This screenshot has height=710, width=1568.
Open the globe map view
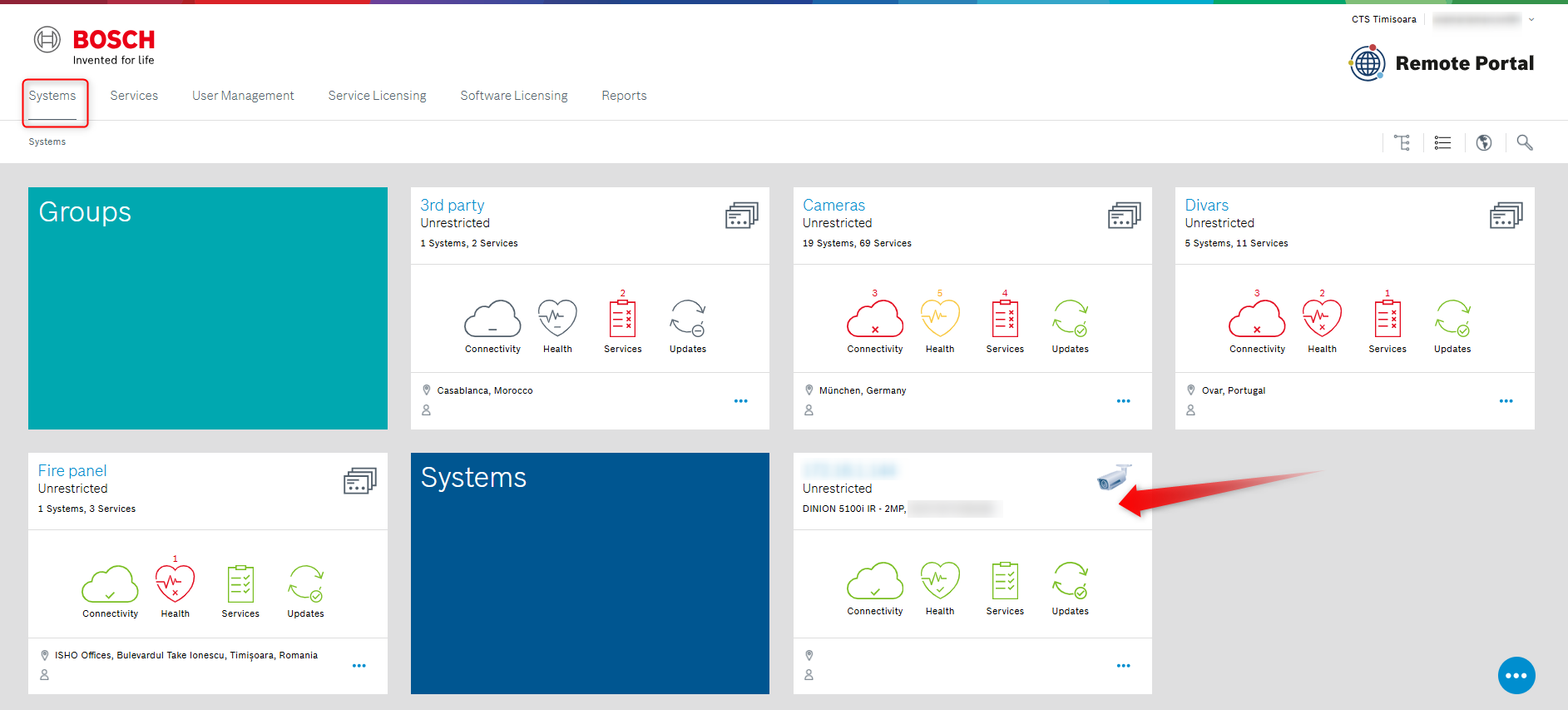1483,143
